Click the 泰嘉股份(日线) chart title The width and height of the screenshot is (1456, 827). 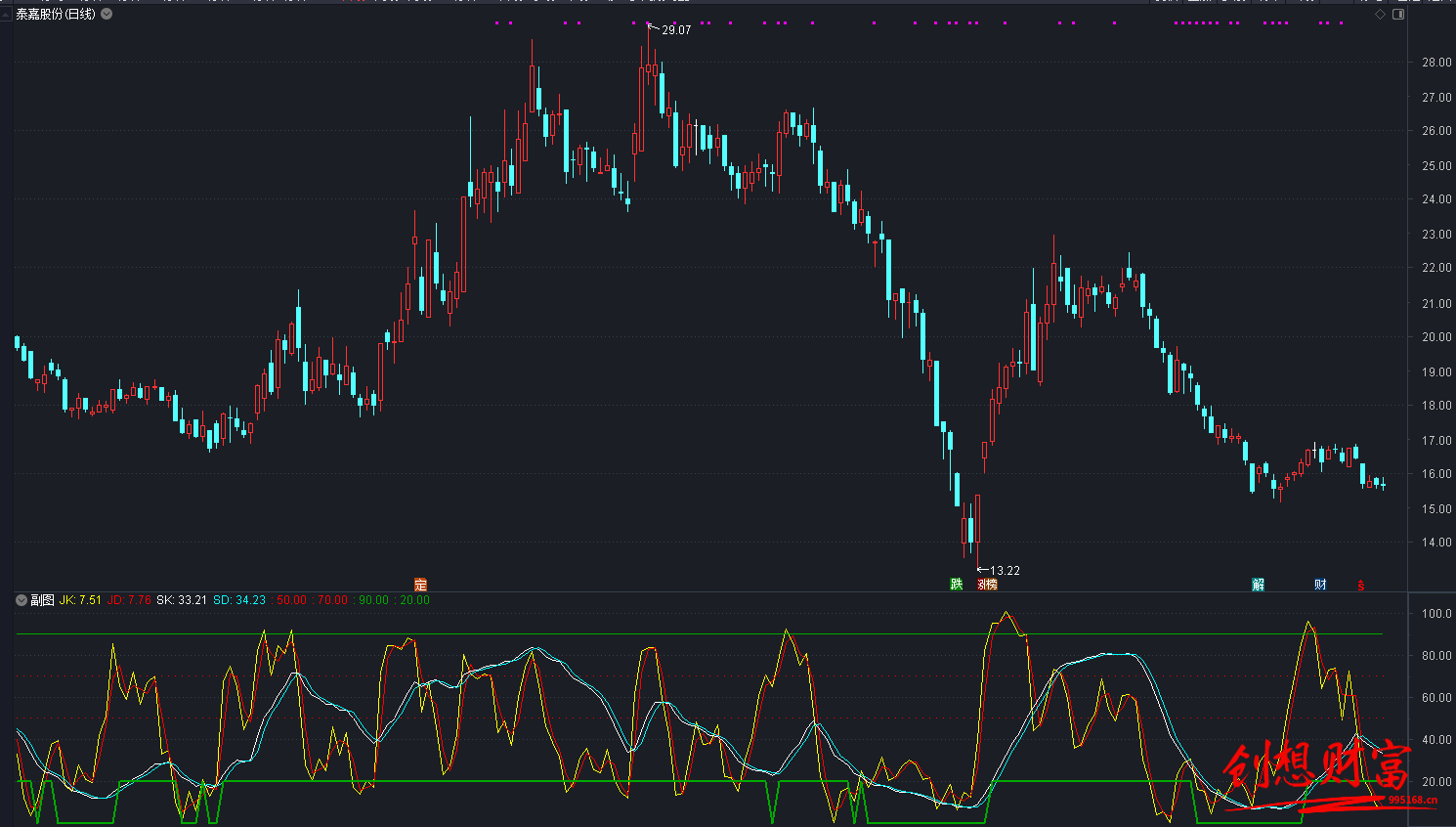(56, 15)
